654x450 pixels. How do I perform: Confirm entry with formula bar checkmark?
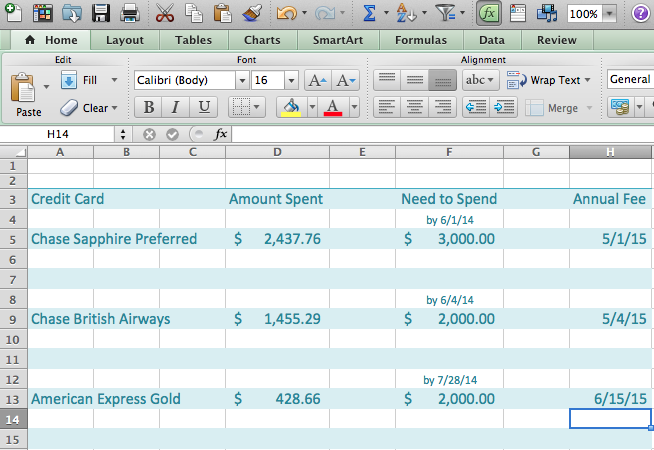172,134
